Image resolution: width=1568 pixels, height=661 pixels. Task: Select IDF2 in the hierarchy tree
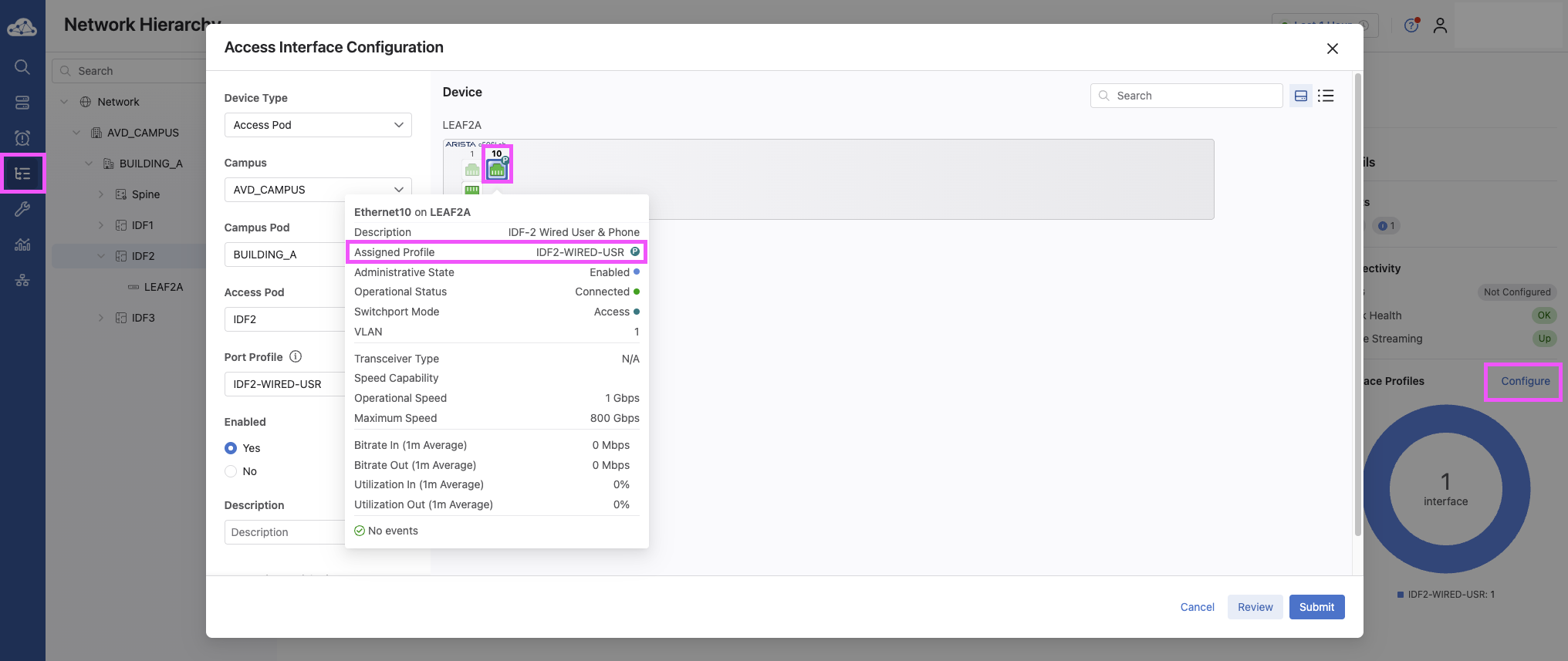tap(143, 256)
